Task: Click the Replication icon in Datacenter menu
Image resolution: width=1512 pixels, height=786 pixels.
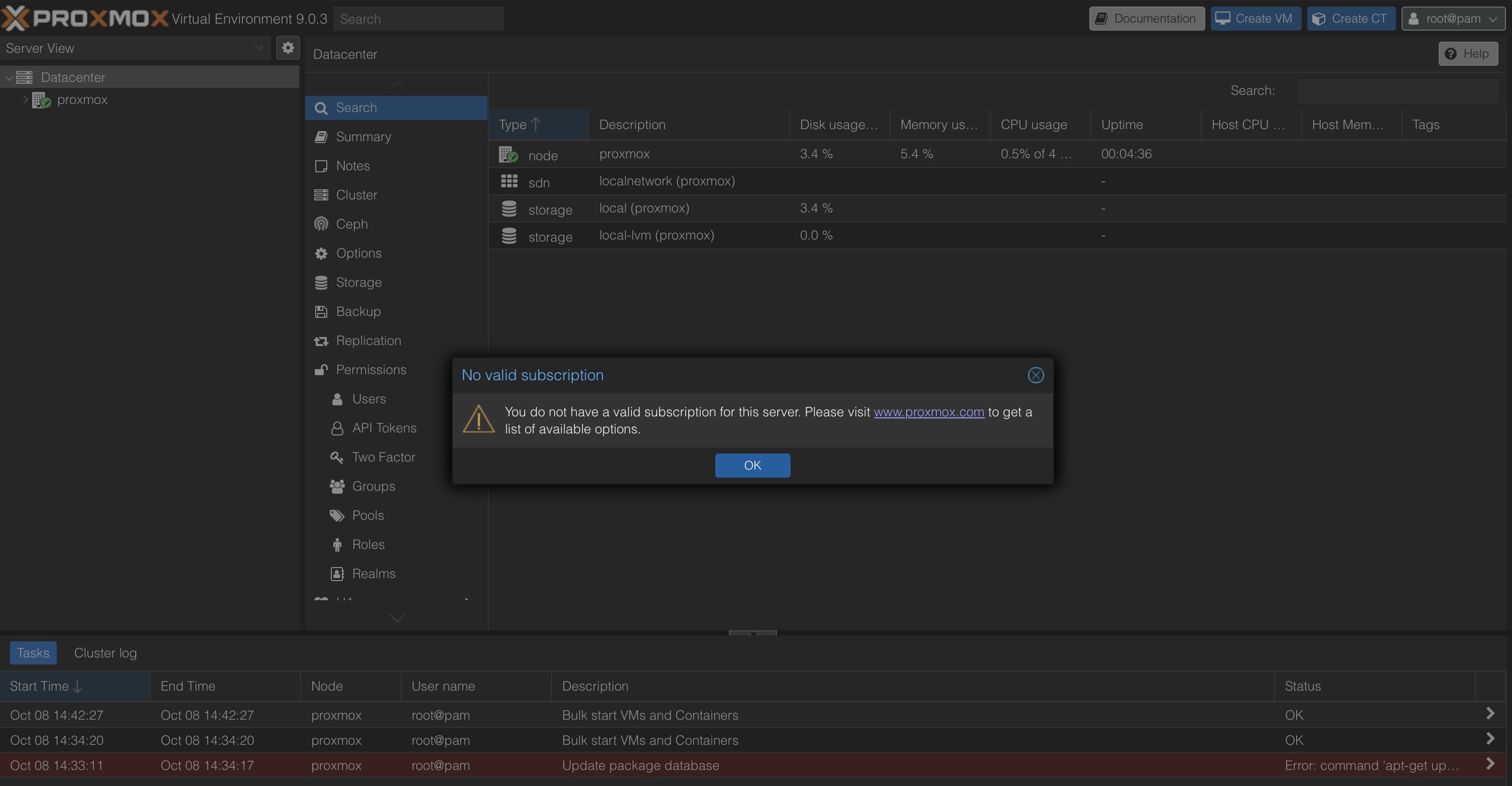Action: tap(321, 341)
